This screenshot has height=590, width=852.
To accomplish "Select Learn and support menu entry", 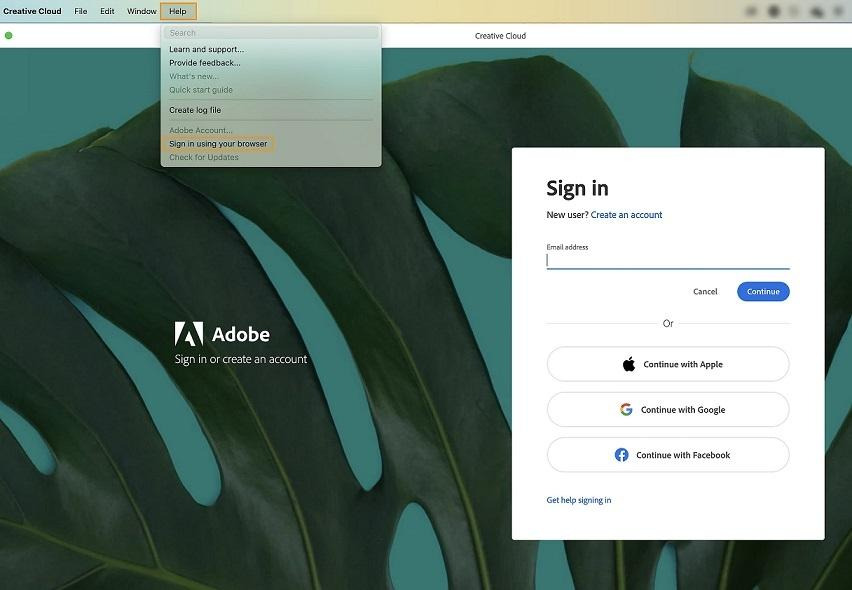I will click(x=206, y=49).
